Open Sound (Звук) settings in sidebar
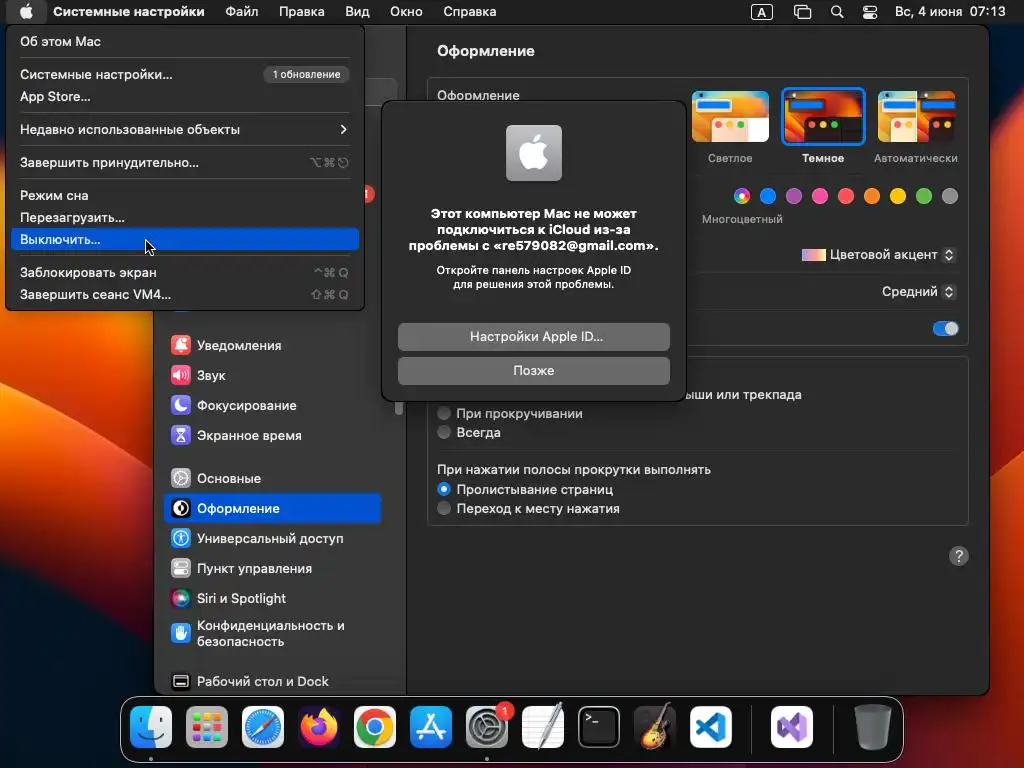Image resolution: width=1024 pixels, height=768 pixels. pyautogui.click(x=272, y=376)
